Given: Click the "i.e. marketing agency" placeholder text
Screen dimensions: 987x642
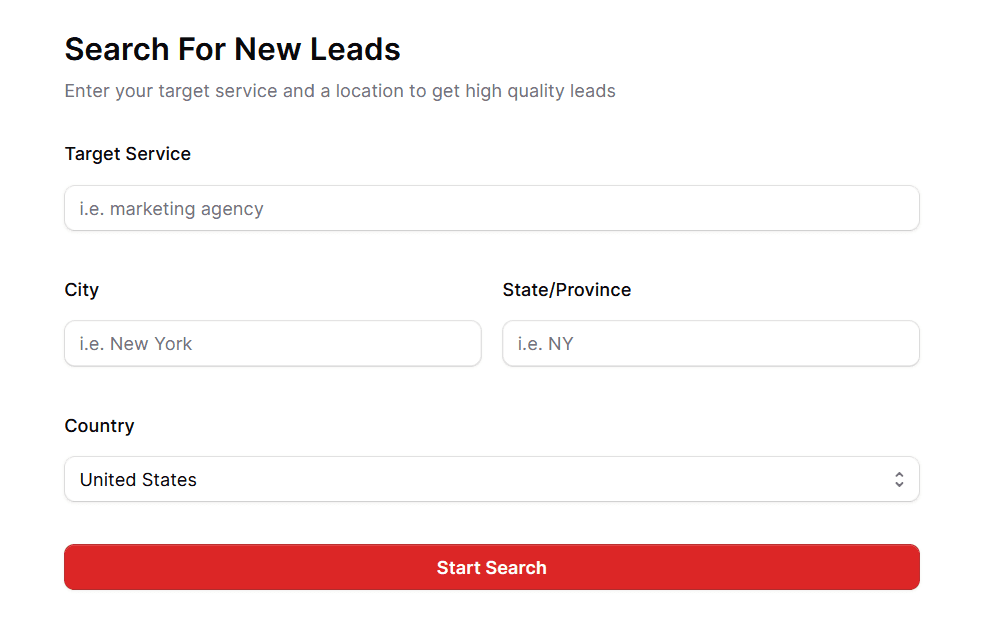Looking at the screenshot, I should 172,209.
